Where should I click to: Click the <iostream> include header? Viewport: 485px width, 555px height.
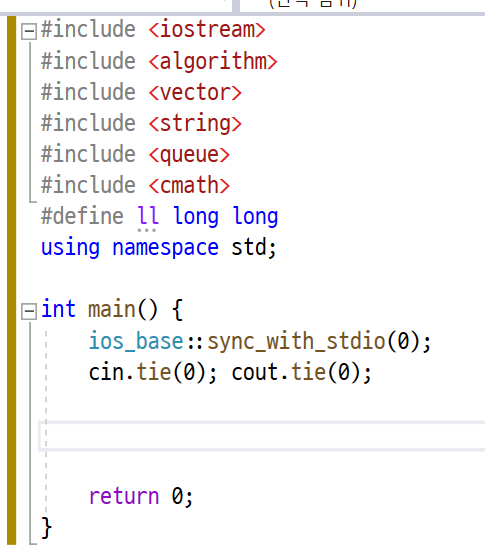click(207, 29)
